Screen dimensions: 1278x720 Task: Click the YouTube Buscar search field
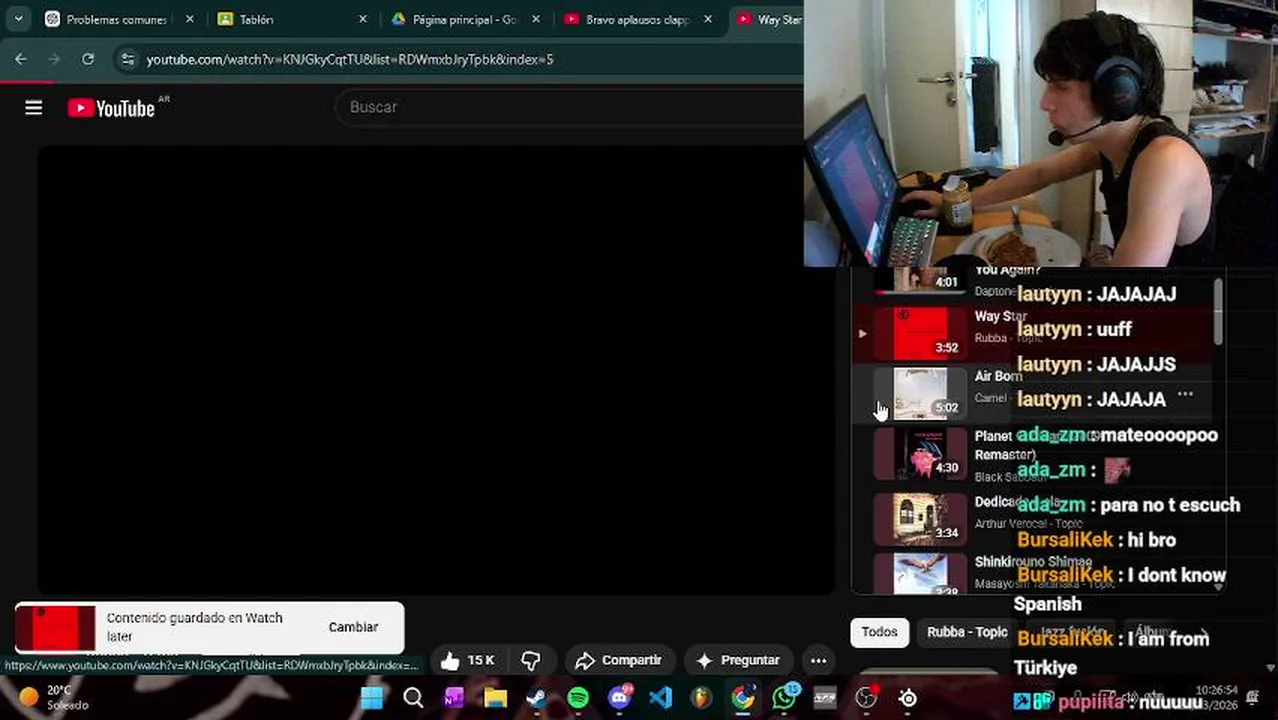(x=570, y=107)
